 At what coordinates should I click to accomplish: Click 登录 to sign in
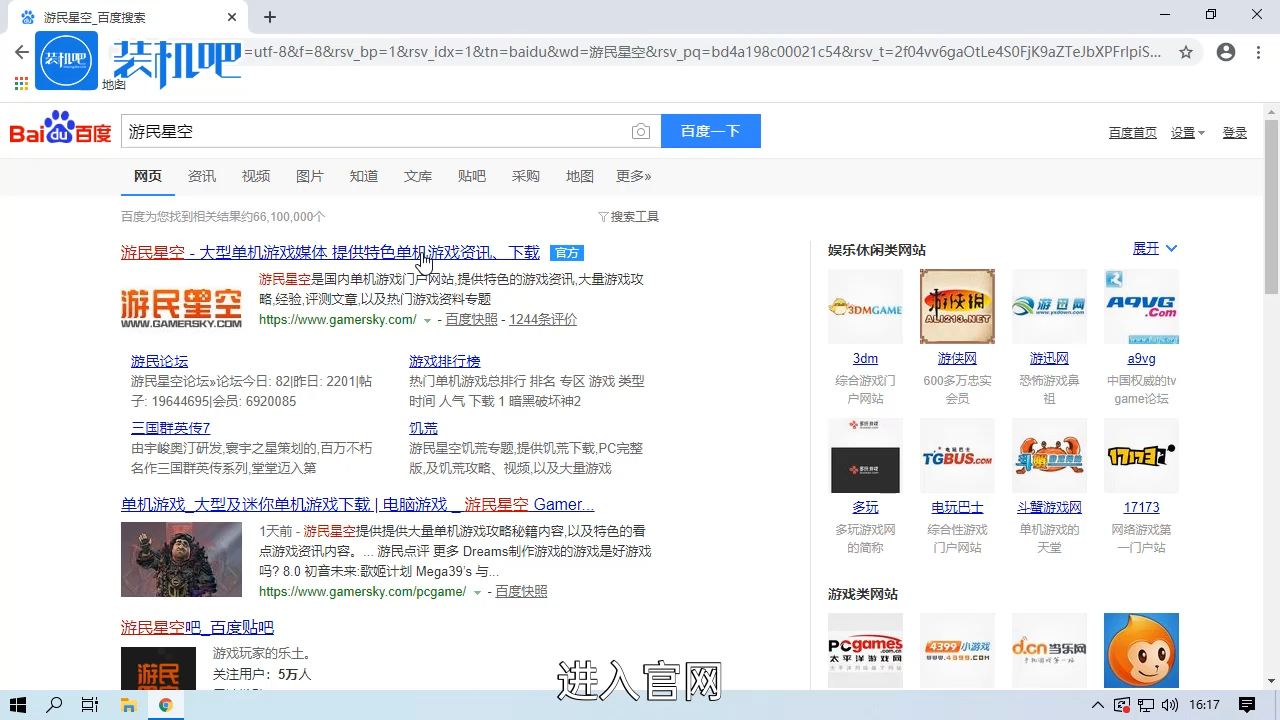tap(1235, 132)
